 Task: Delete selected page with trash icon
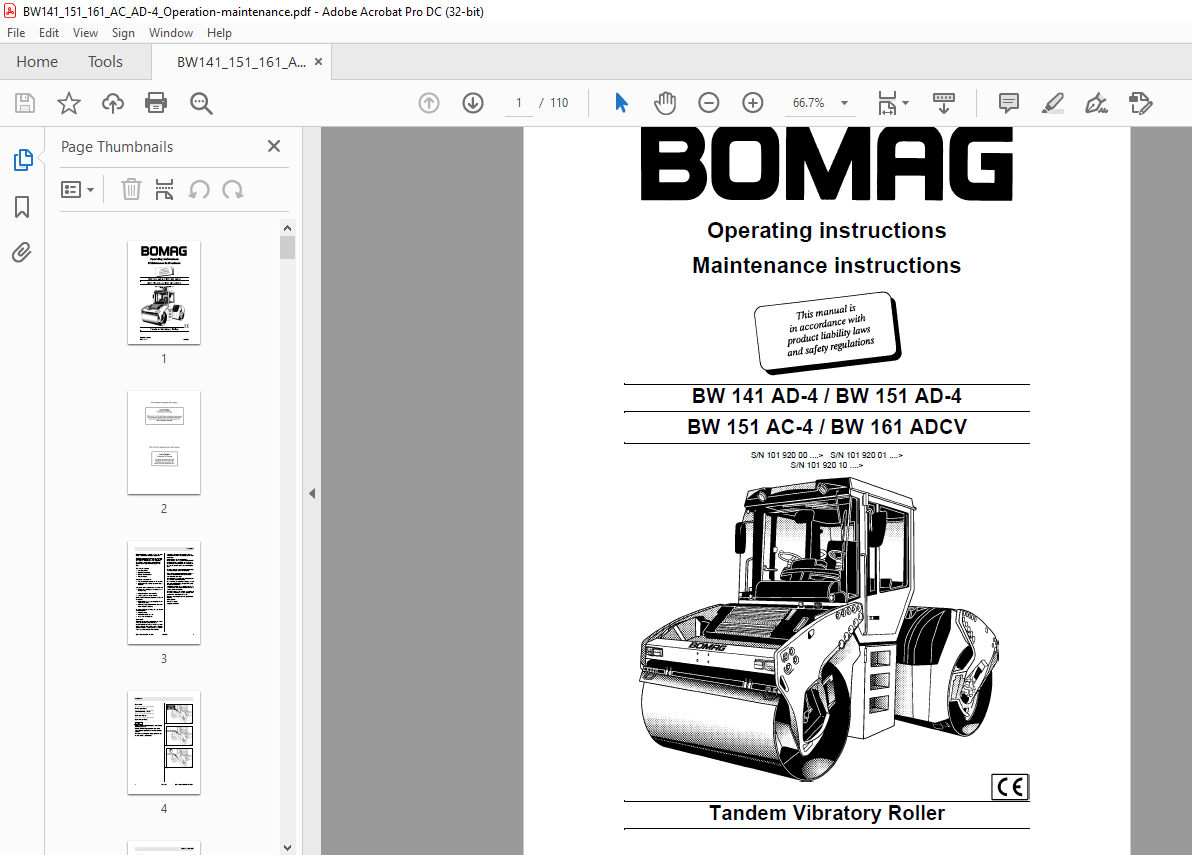132,189
